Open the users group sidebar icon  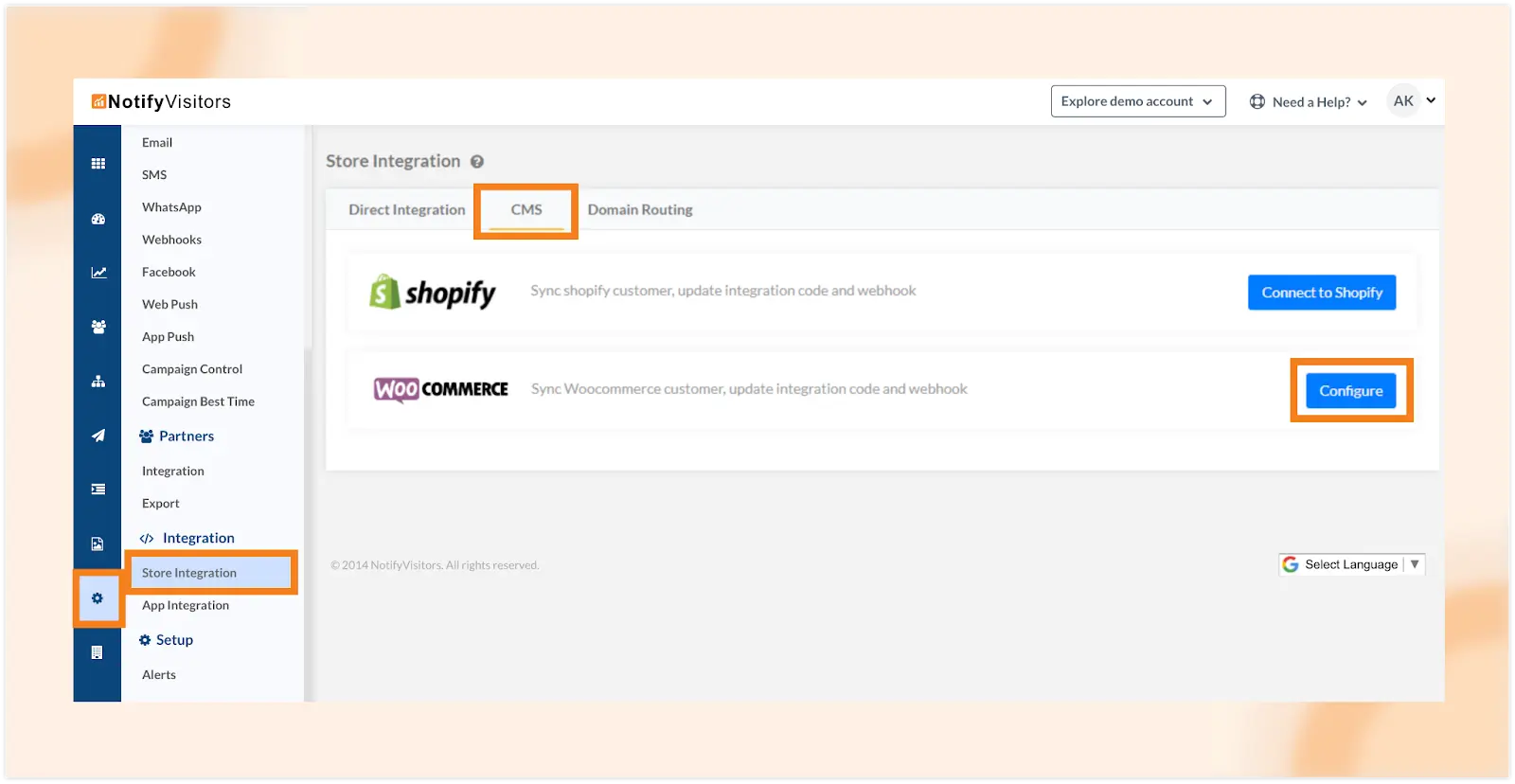[98, 327]
